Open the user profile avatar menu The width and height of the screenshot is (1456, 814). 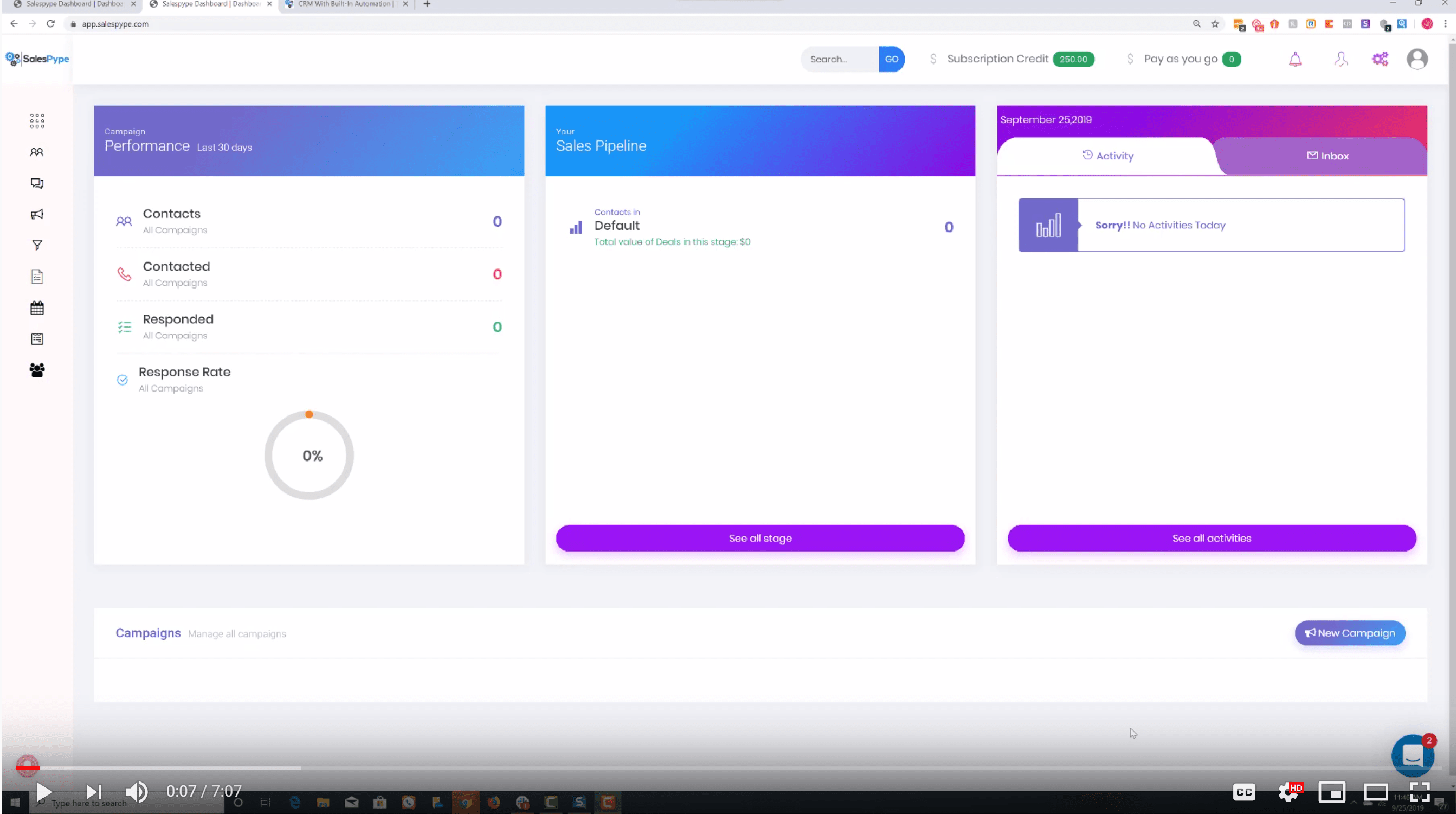(x=1417, y=59)
